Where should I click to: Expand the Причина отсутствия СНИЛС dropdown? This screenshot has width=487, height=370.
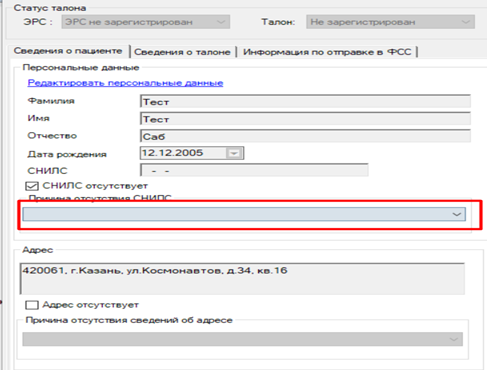tap(244, 214)
